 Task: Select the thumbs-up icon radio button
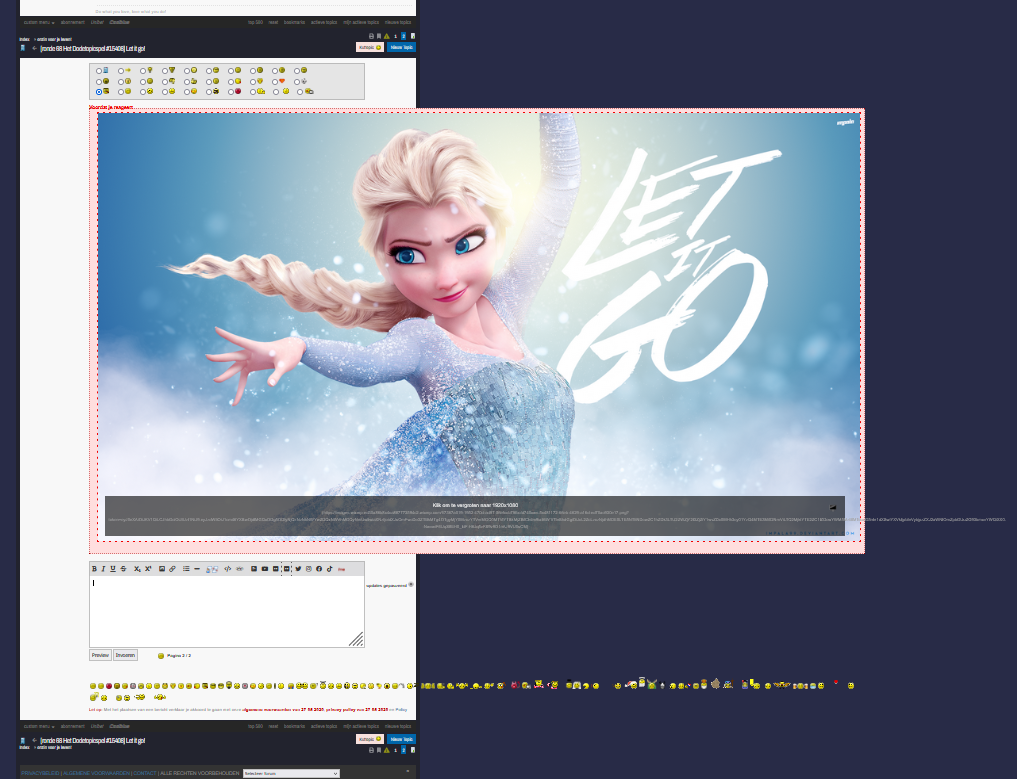(x=187, y=82)
